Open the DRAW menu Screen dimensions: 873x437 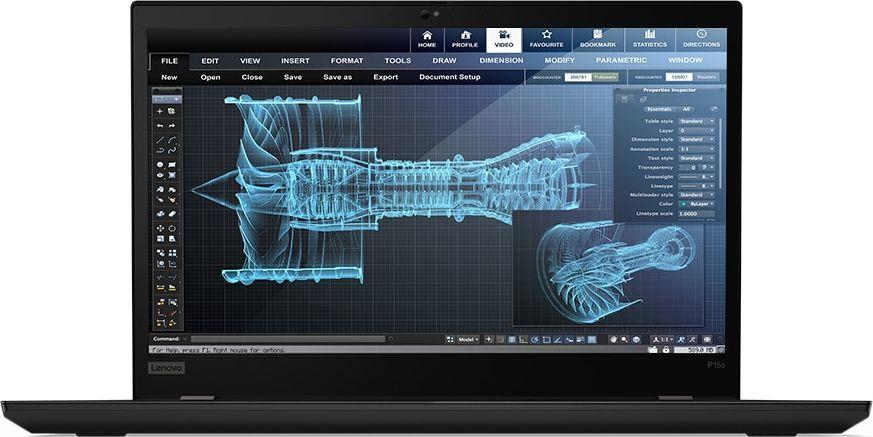point(444,60)
